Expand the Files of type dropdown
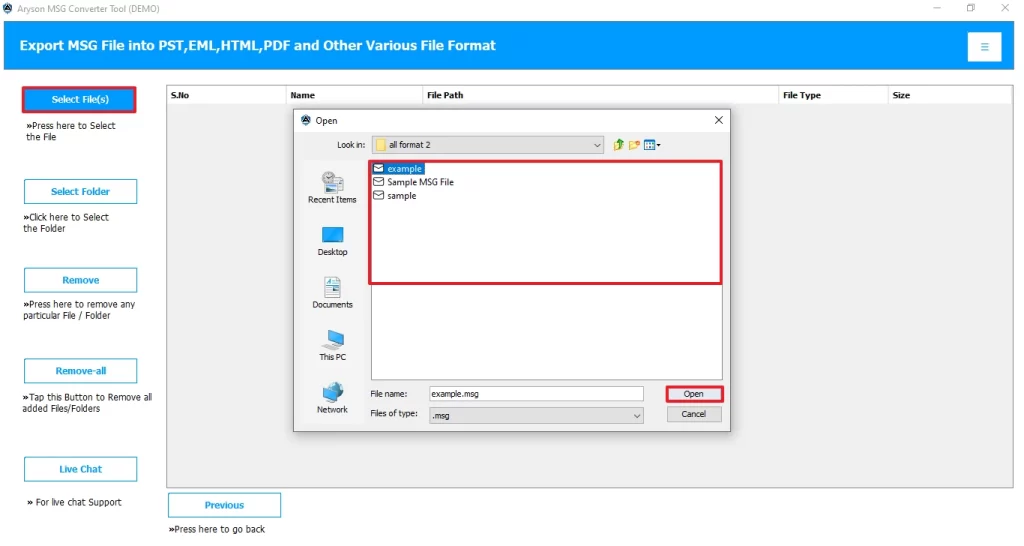 [x=636, y=416]
